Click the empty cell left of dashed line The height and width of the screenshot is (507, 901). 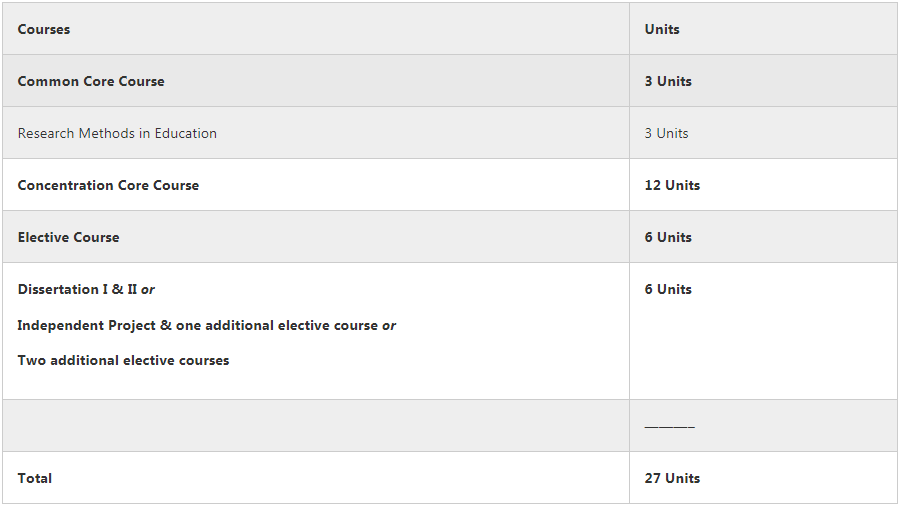(x=315, y=426)
